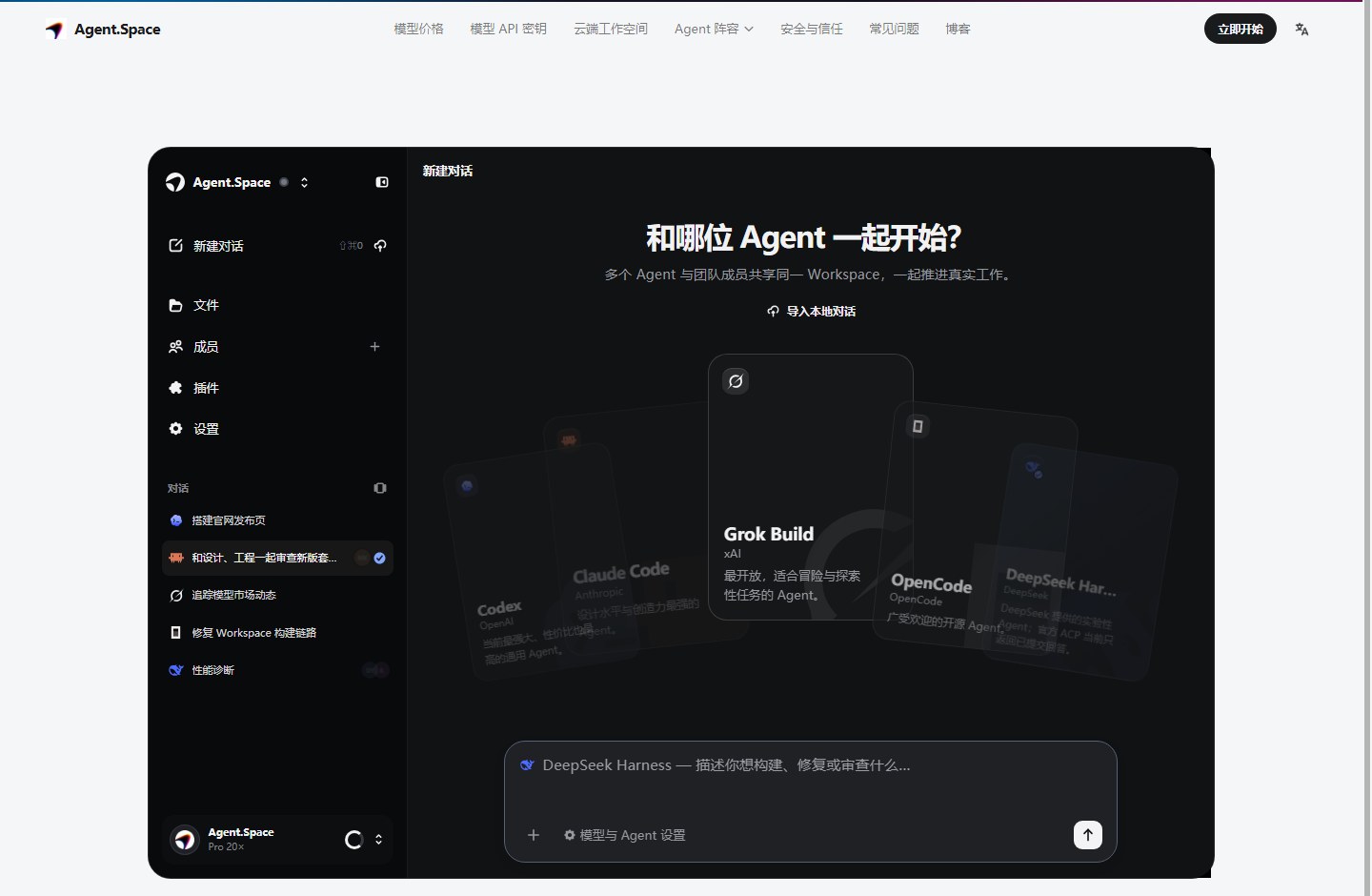
Task: Expand the workspace switcher chevrons at top
Action: click(x=304, y=182)
